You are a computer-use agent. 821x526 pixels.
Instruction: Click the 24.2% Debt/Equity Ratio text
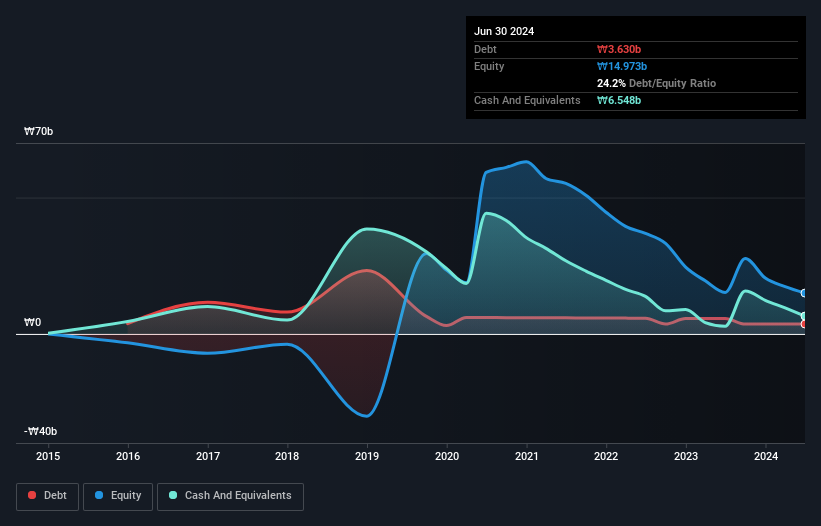click(x=657, y=83)
